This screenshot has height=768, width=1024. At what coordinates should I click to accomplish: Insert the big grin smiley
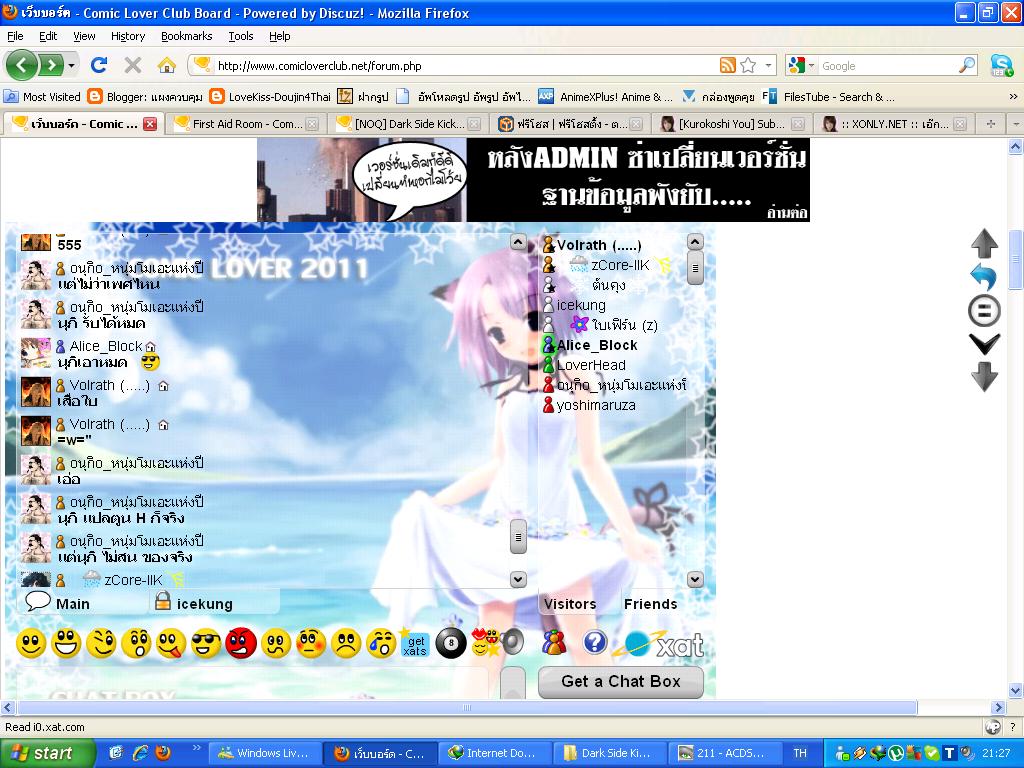point(66,644)
